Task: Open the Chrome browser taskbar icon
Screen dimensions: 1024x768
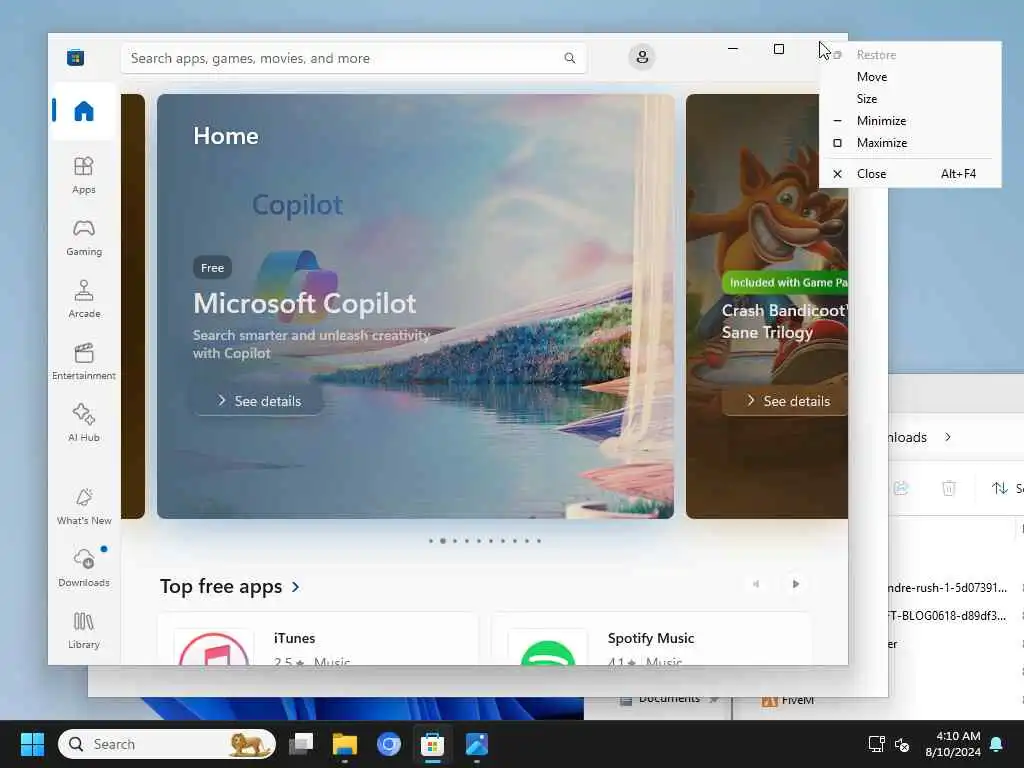Action: [389, 744]
